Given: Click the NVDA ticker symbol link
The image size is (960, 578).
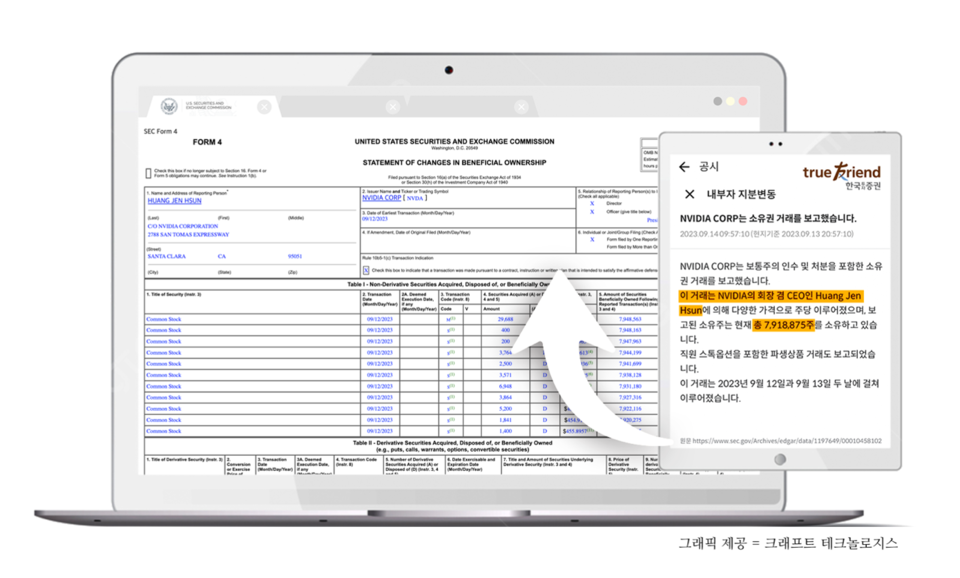Looking at the screenshot, I should (416, 198).
